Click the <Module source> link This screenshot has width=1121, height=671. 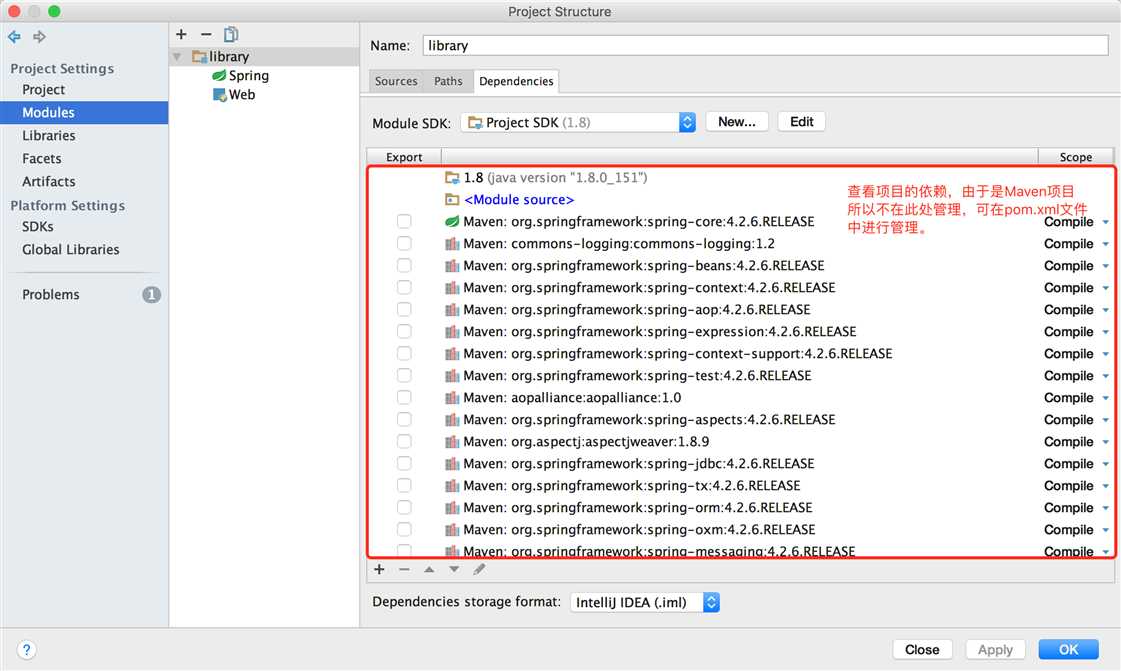(x=519, y=199)
